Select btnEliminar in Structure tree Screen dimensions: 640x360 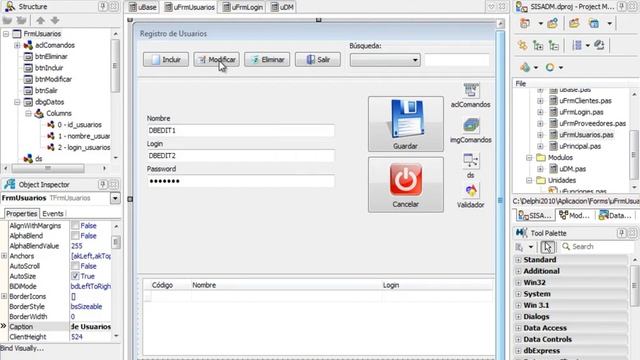tap(51, 57)
